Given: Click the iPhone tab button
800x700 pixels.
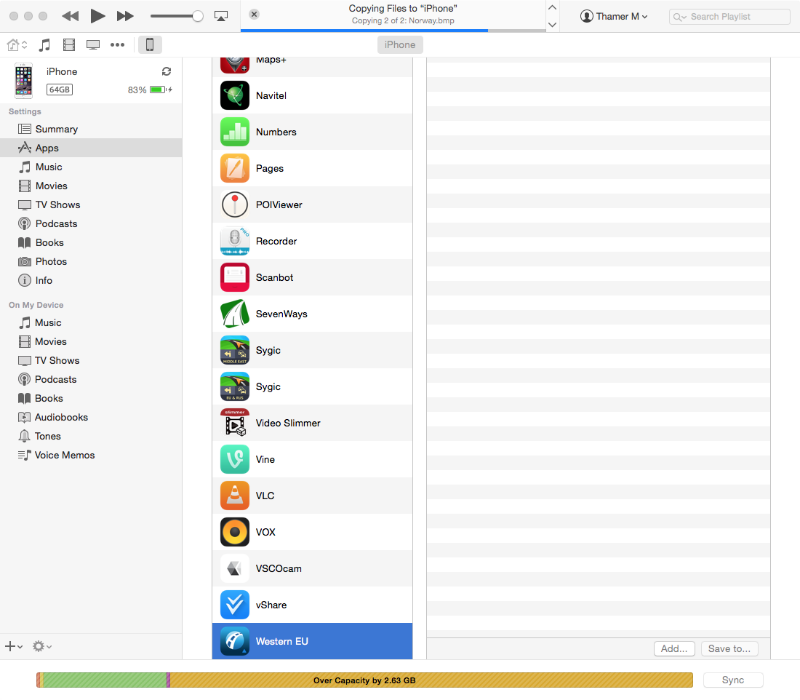Looking at the screenshot, I should click(x=400, y=45).
